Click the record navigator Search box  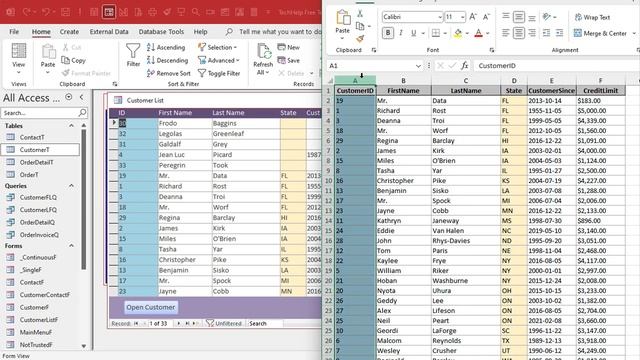[x=265, y=323]
